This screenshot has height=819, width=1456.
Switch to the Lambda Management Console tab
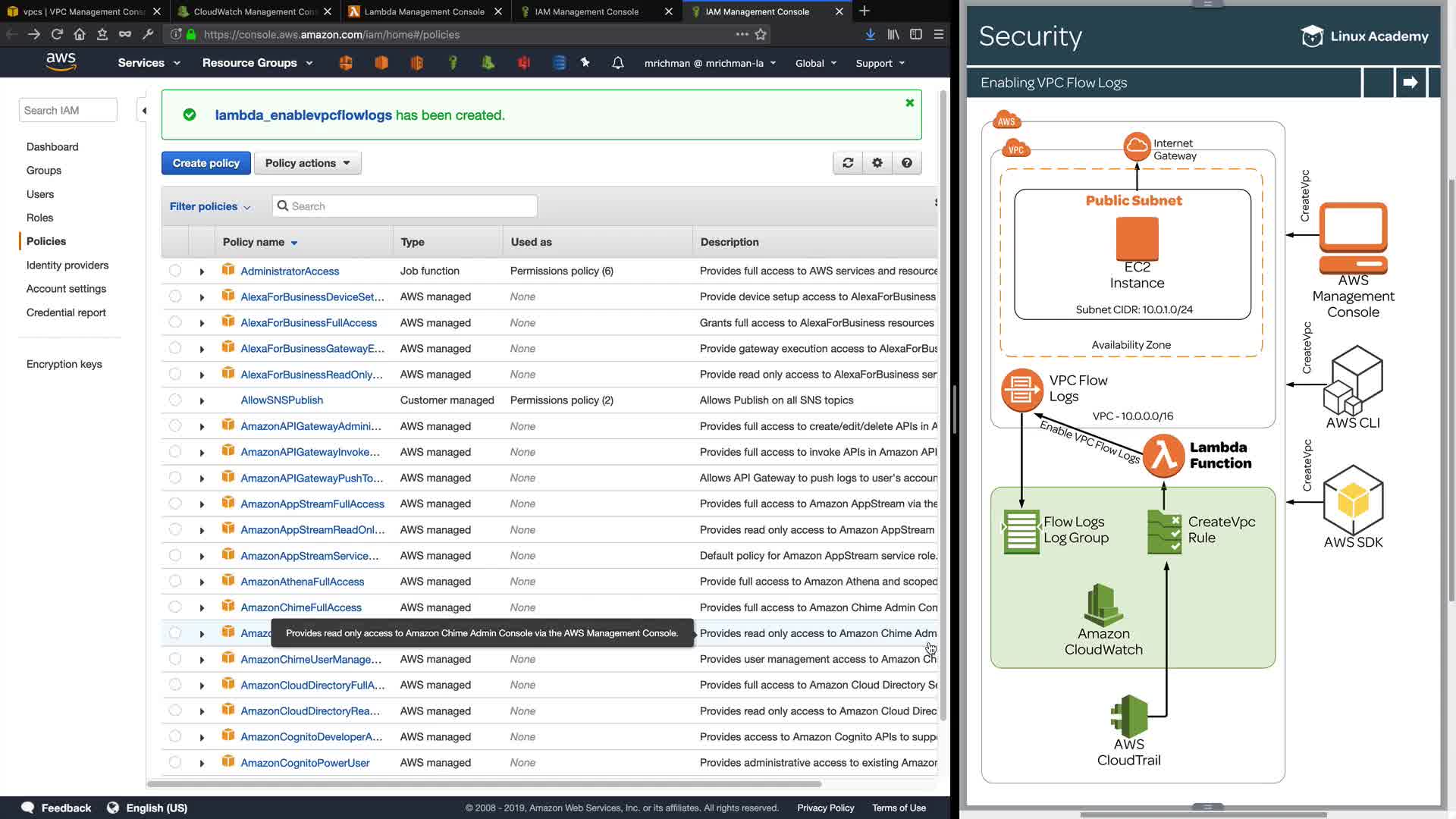tap(424, 11)
